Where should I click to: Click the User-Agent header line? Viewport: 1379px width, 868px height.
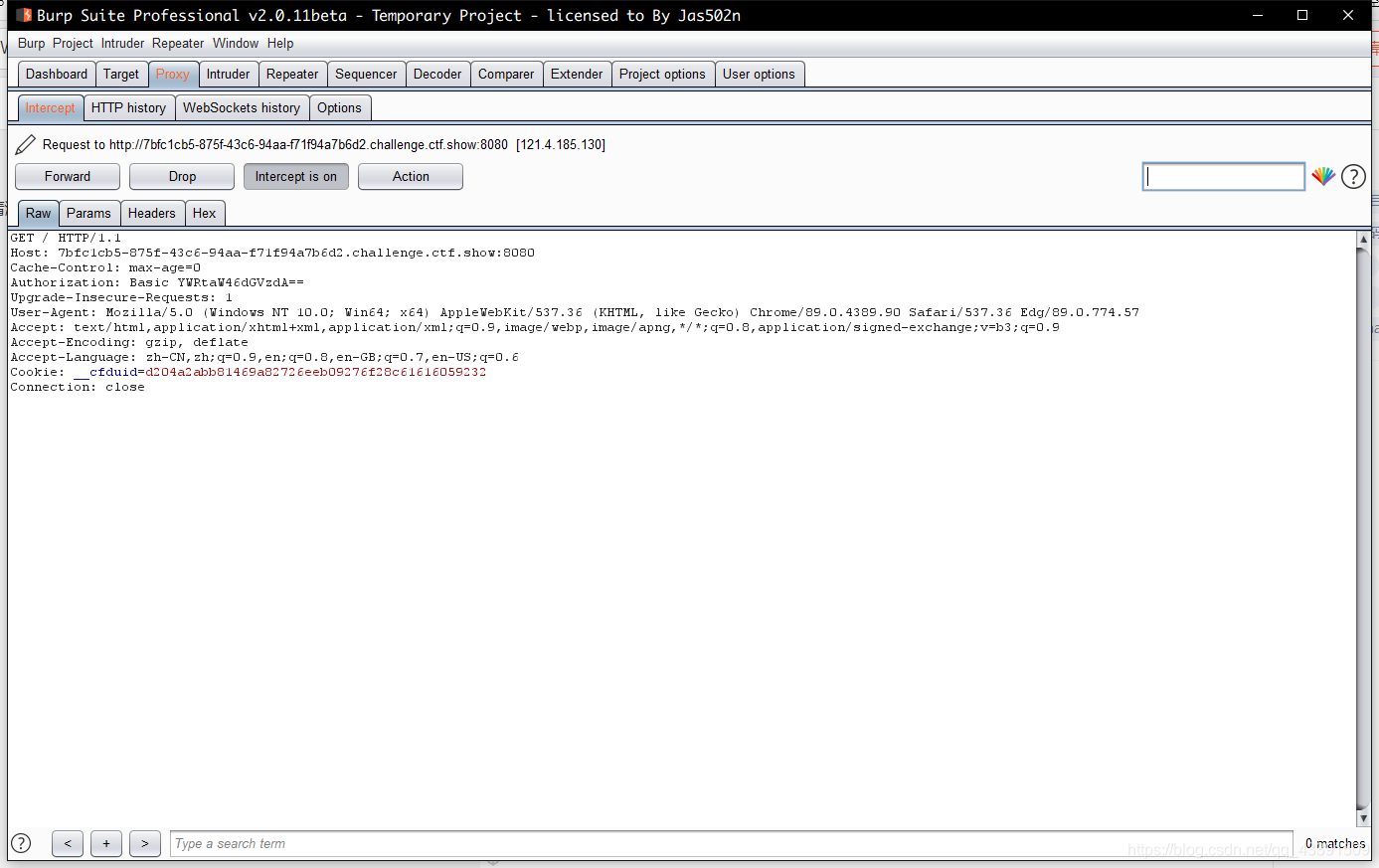tap(575, 312)
